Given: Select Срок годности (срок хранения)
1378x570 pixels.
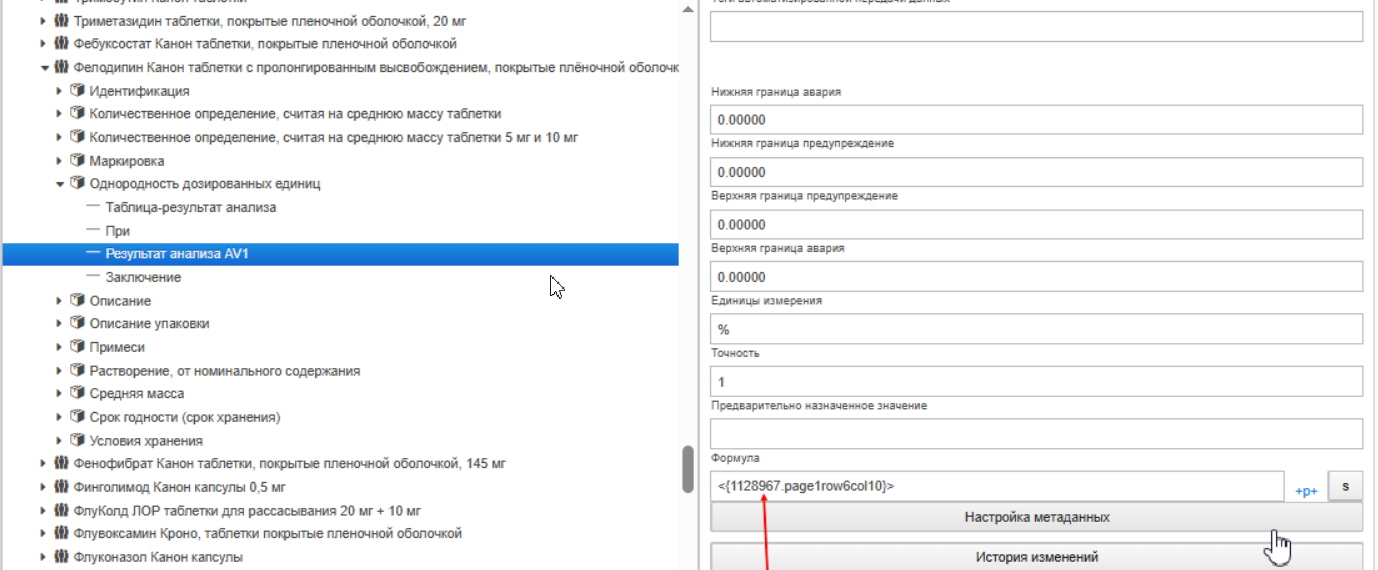Looking at the screenshot, I should (x=185, y=417).
